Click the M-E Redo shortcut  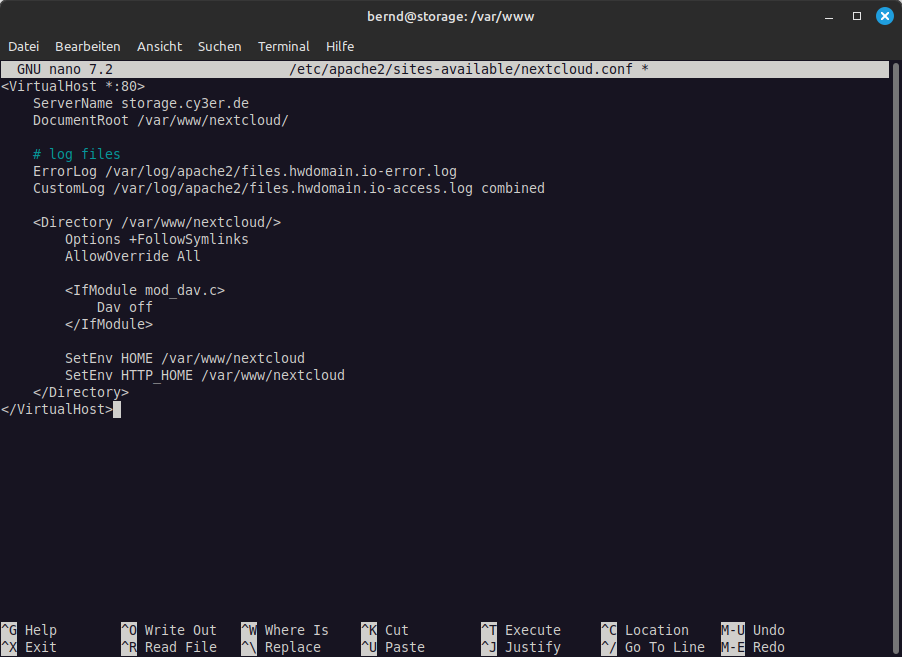pos(753,647)
